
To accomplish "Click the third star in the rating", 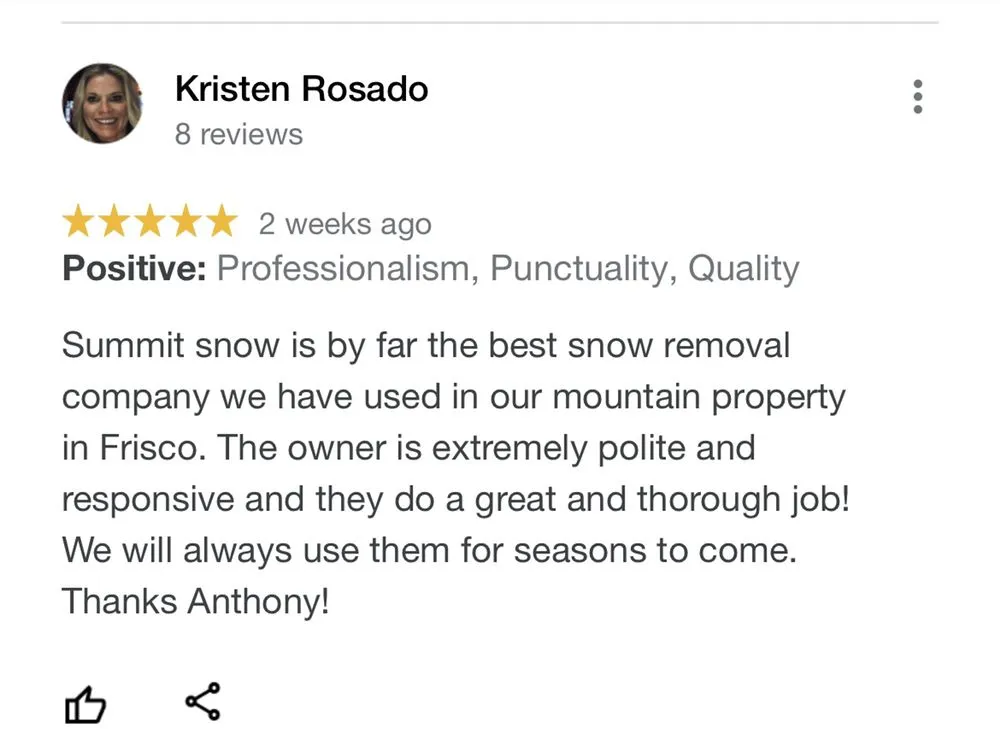I will (150, 220).
